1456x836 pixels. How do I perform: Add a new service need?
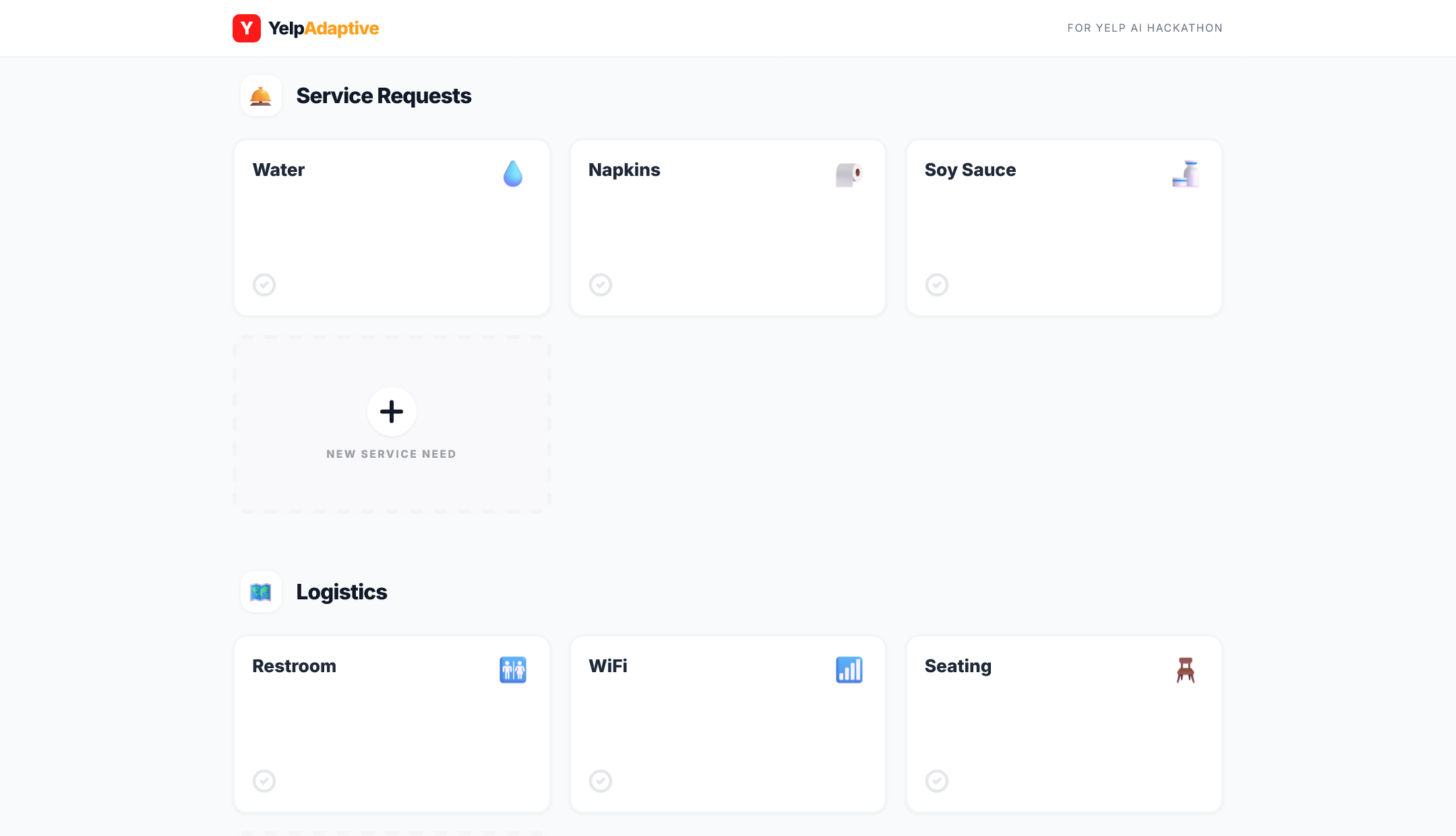(392, 412)
